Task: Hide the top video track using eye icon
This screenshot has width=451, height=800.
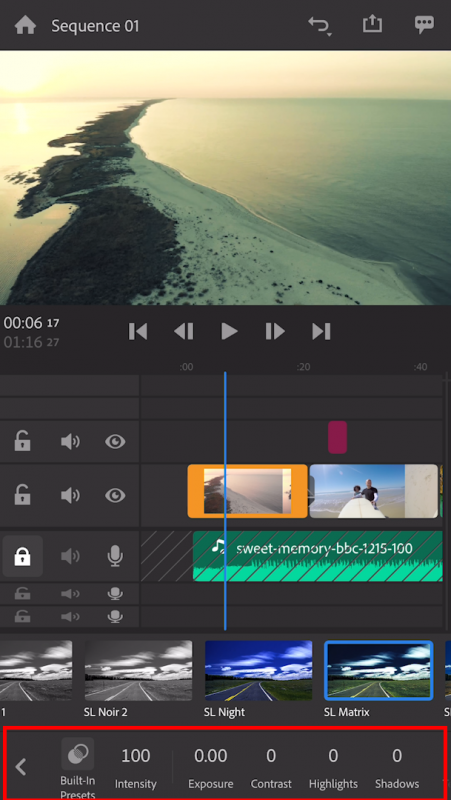Action: tap(115, 441)
